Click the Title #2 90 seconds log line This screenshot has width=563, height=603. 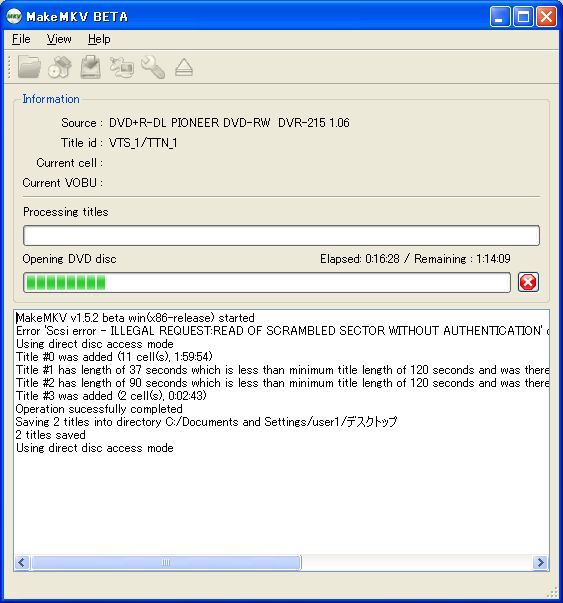click(282, 383)
